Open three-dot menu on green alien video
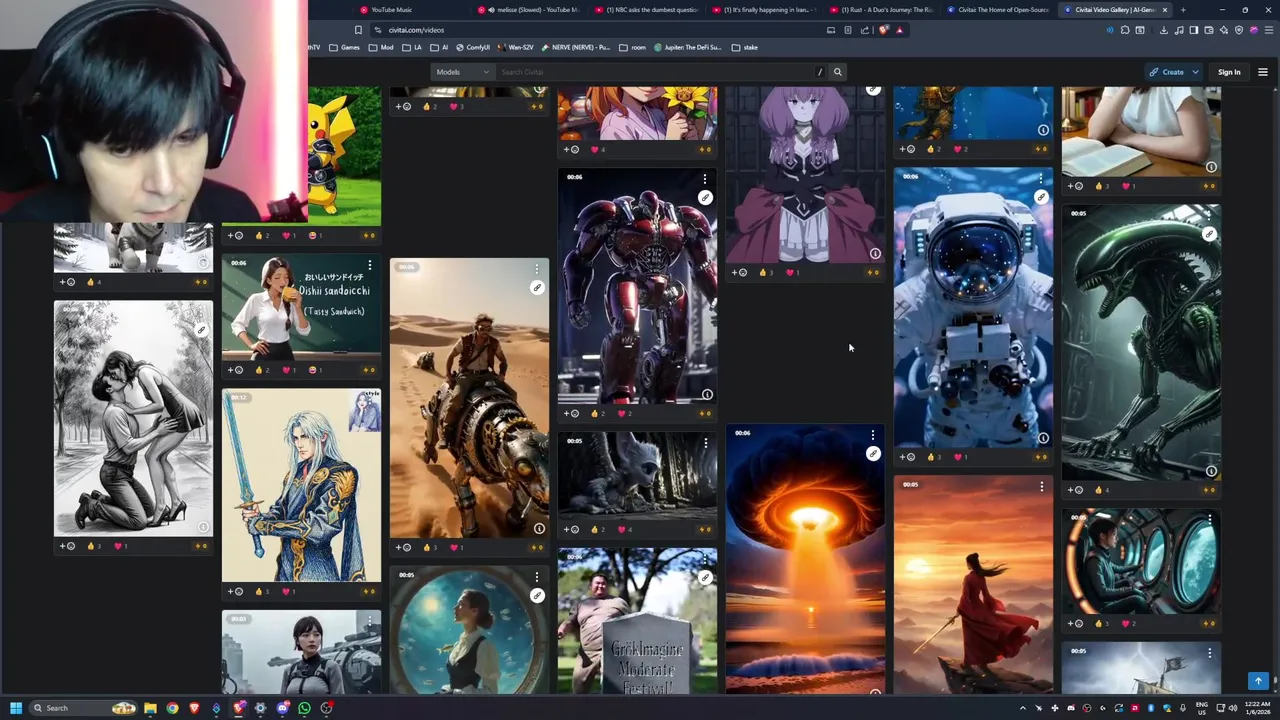This screenshot has width=1280, height=720. pos(1209,215)
